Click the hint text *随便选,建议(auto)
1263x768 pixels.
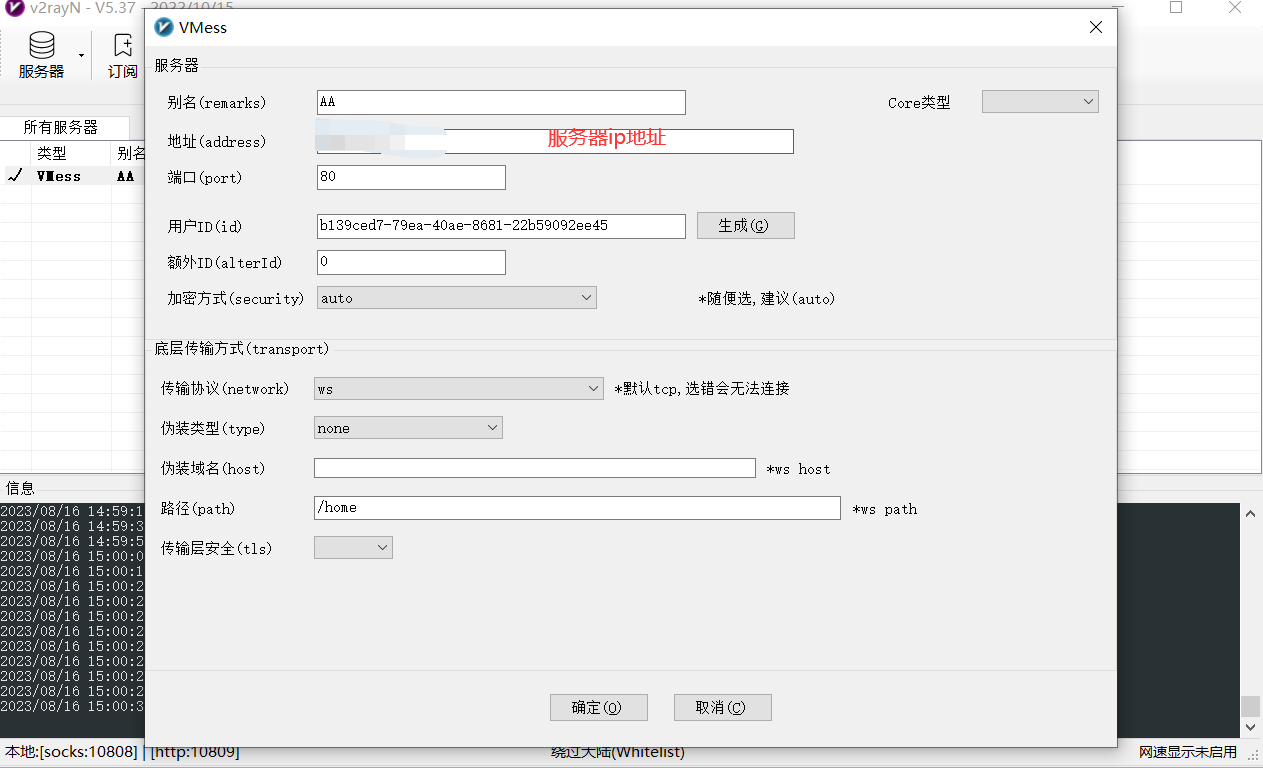click(766, 299)
